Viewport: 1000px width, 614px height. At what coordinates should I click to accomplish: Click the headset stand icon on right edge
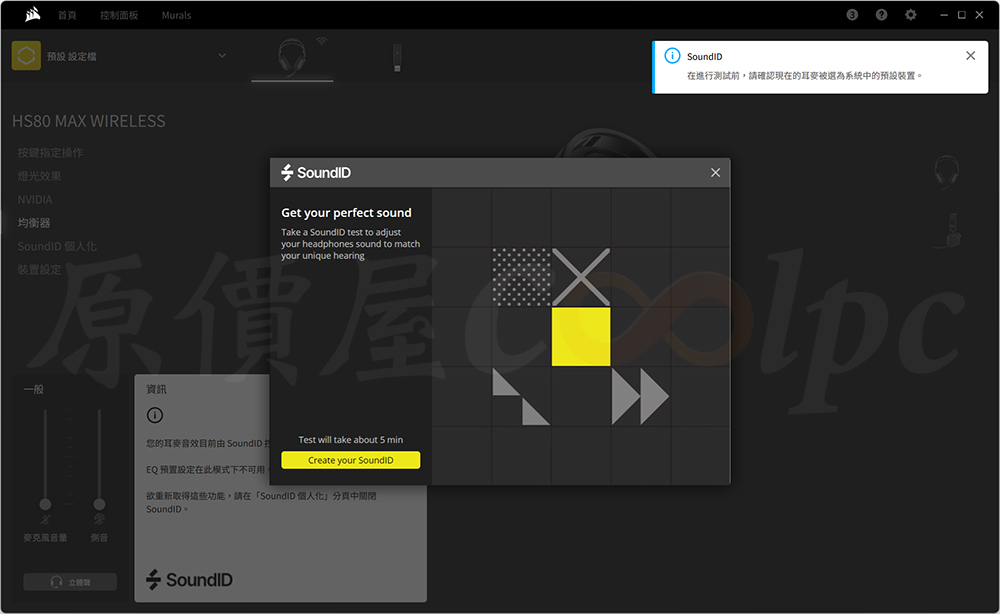click(948, 230)
